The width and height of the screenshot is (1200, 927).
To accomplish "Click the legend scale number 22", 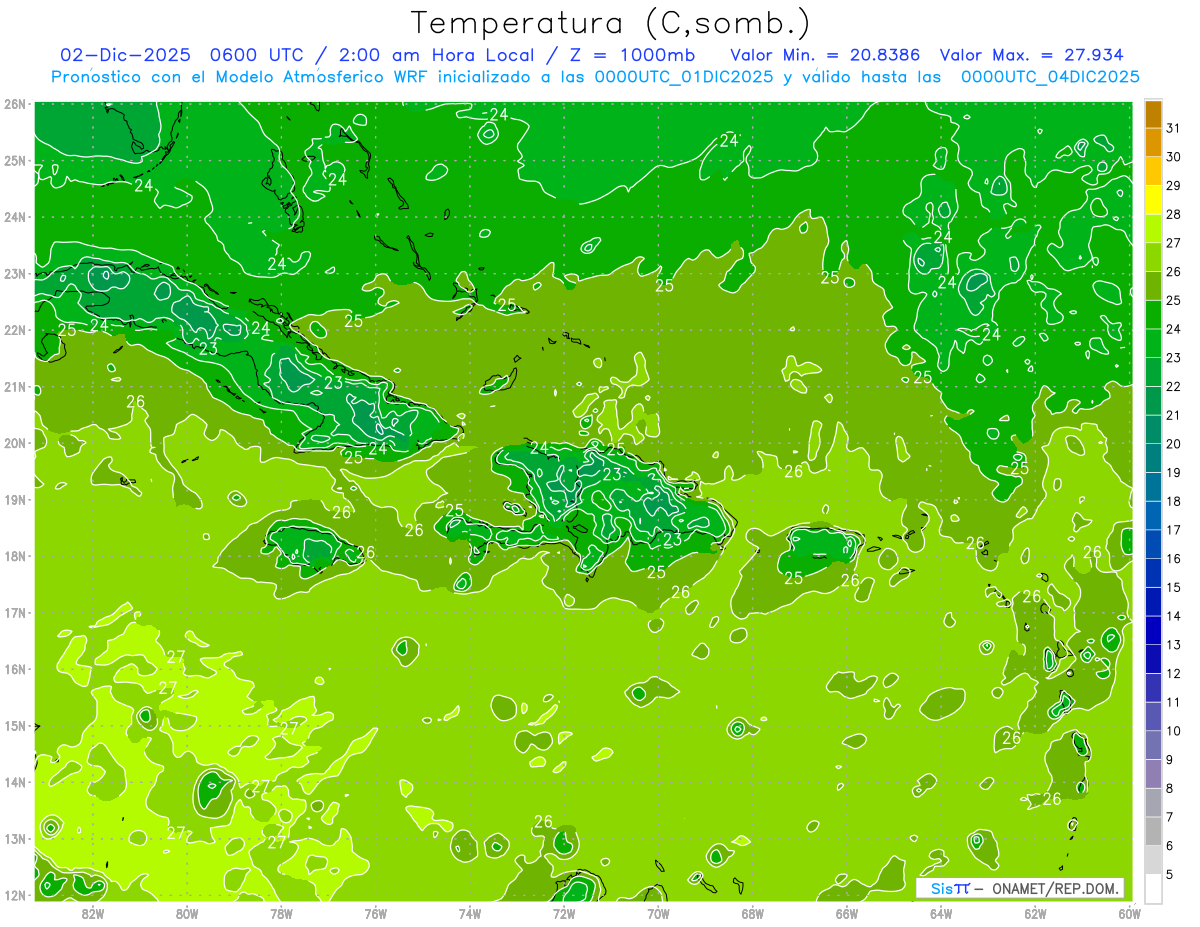I will [x=1173, y=386].
